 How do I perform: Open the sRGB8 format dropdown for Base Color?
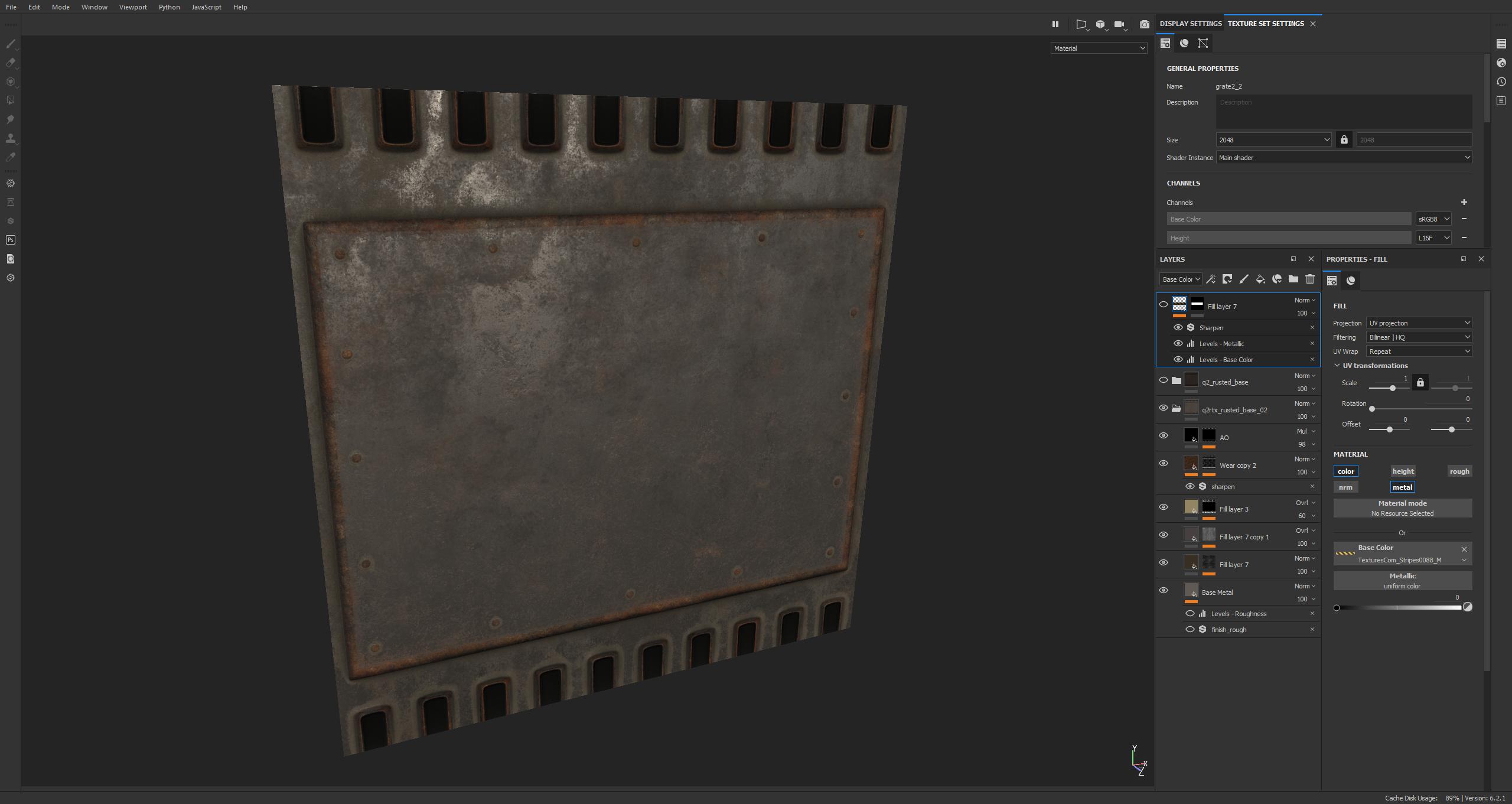coord(1433,219)
